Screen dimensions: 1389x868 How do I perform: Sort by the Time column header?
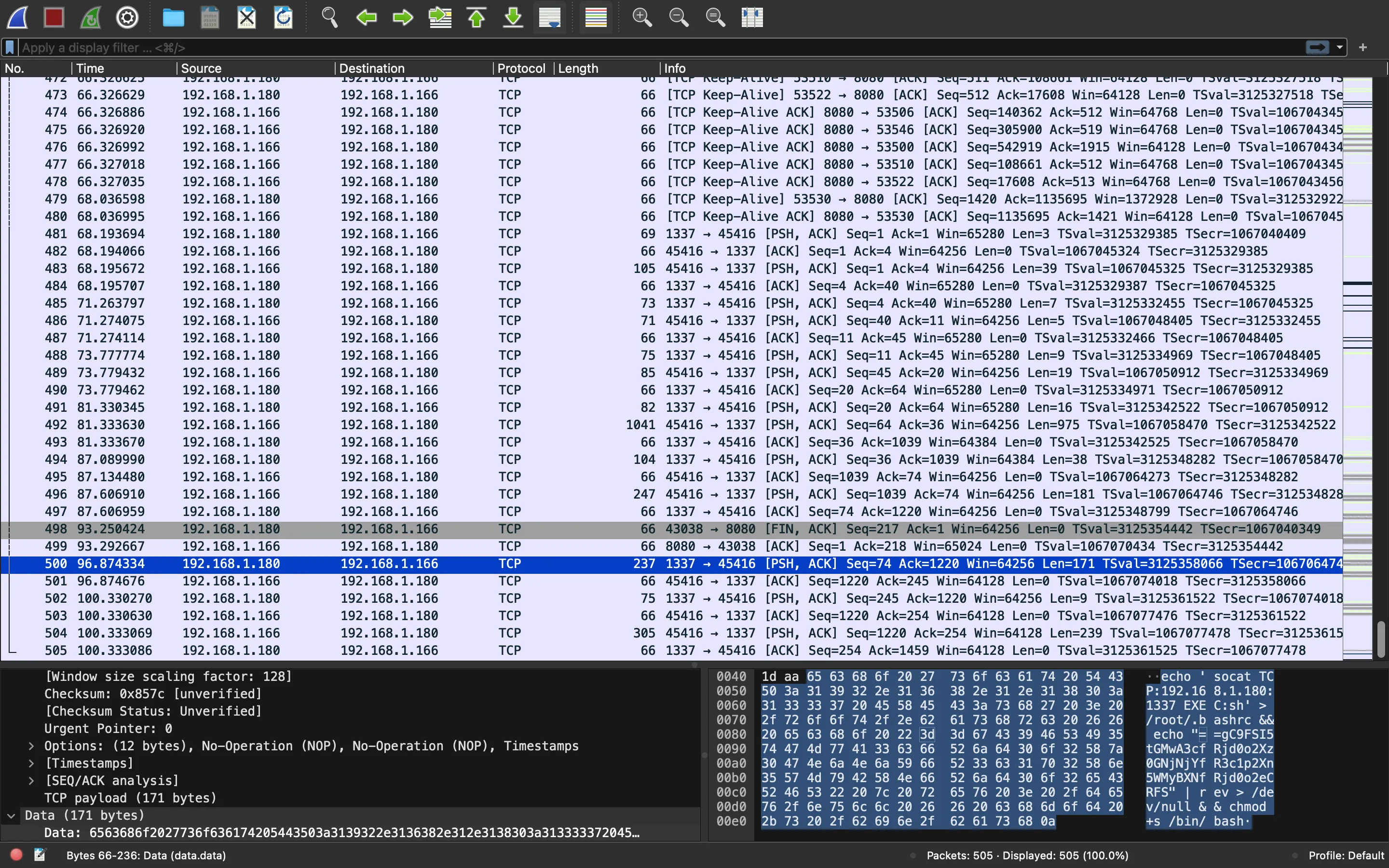tap(124, 68)
